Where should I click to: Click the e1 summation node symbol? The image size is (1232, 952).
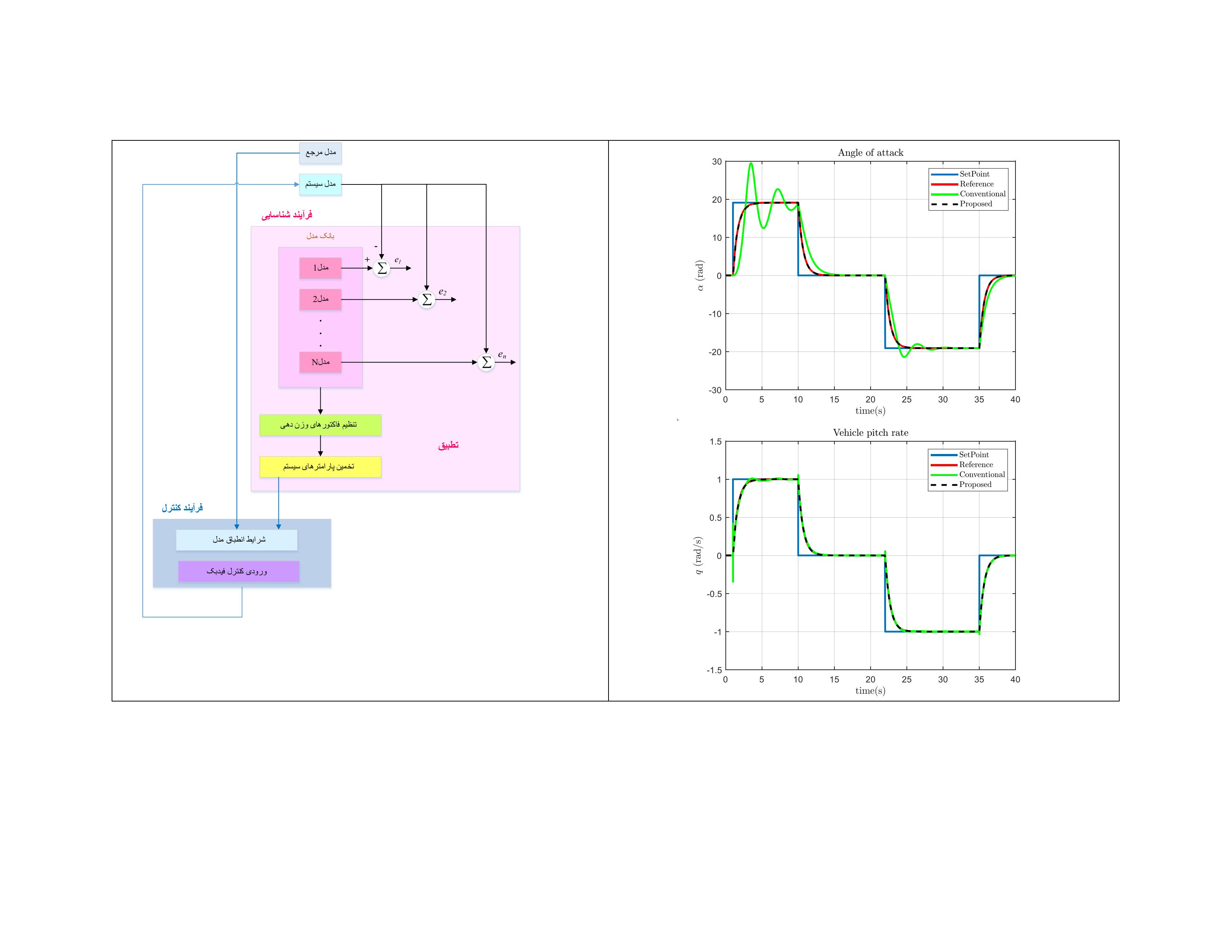[x=382, y=268]
